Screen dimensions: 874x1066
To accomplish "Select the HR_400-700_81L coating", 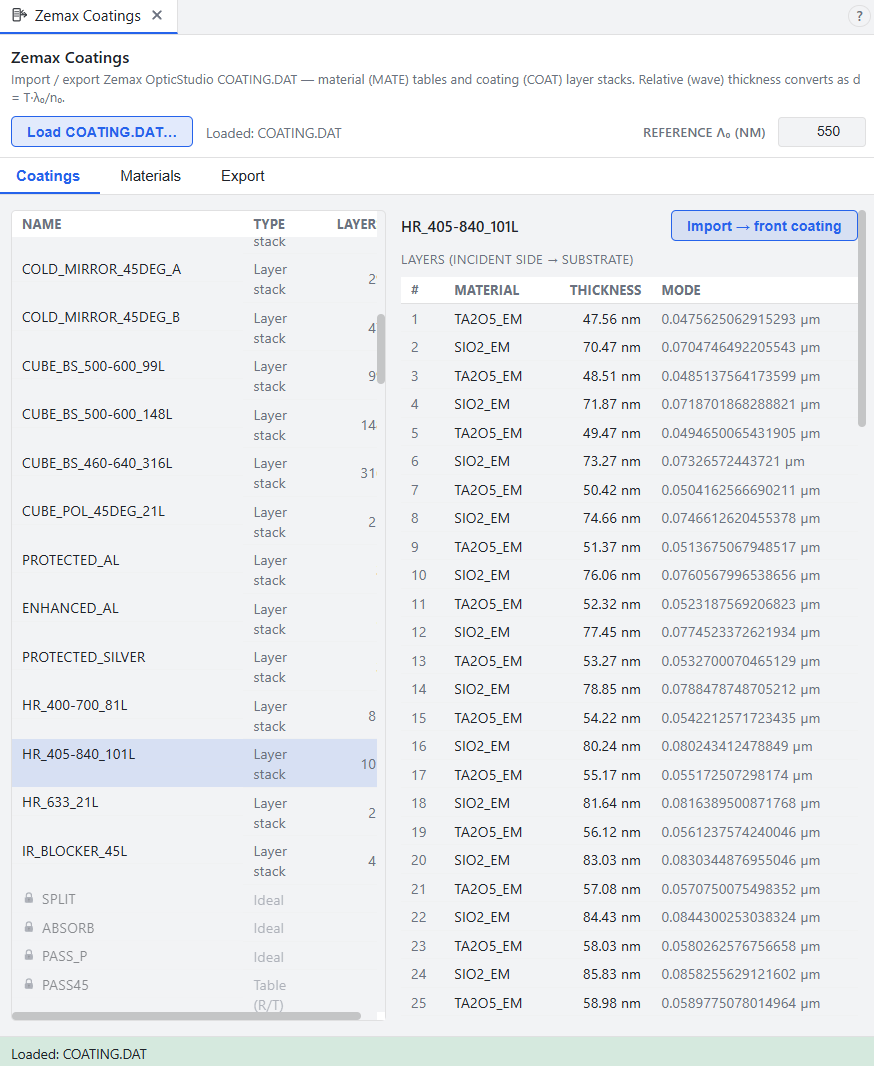I will point(194,716).
